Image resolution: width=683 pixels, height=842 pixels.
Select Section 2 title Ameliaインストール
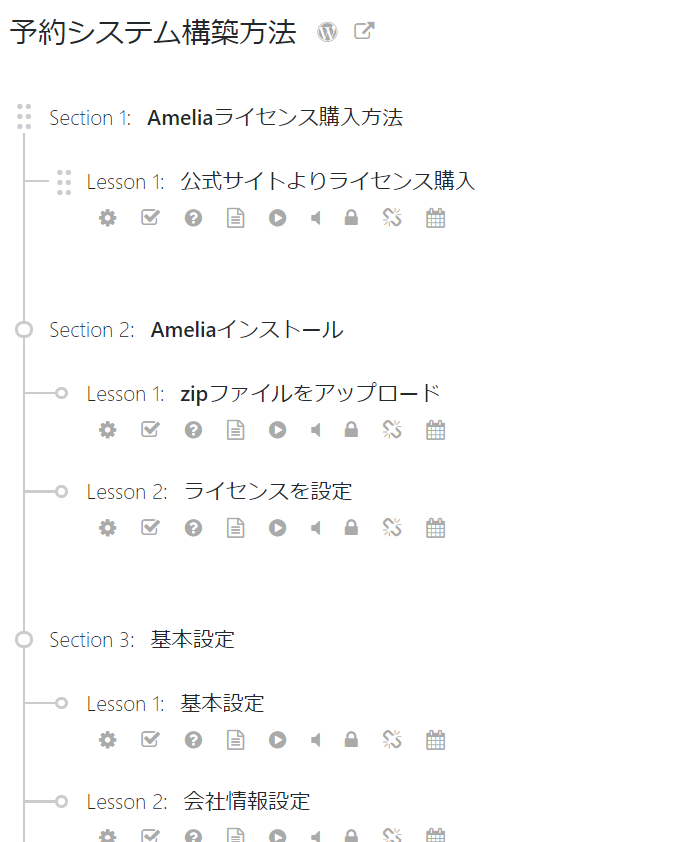(247, 330)
